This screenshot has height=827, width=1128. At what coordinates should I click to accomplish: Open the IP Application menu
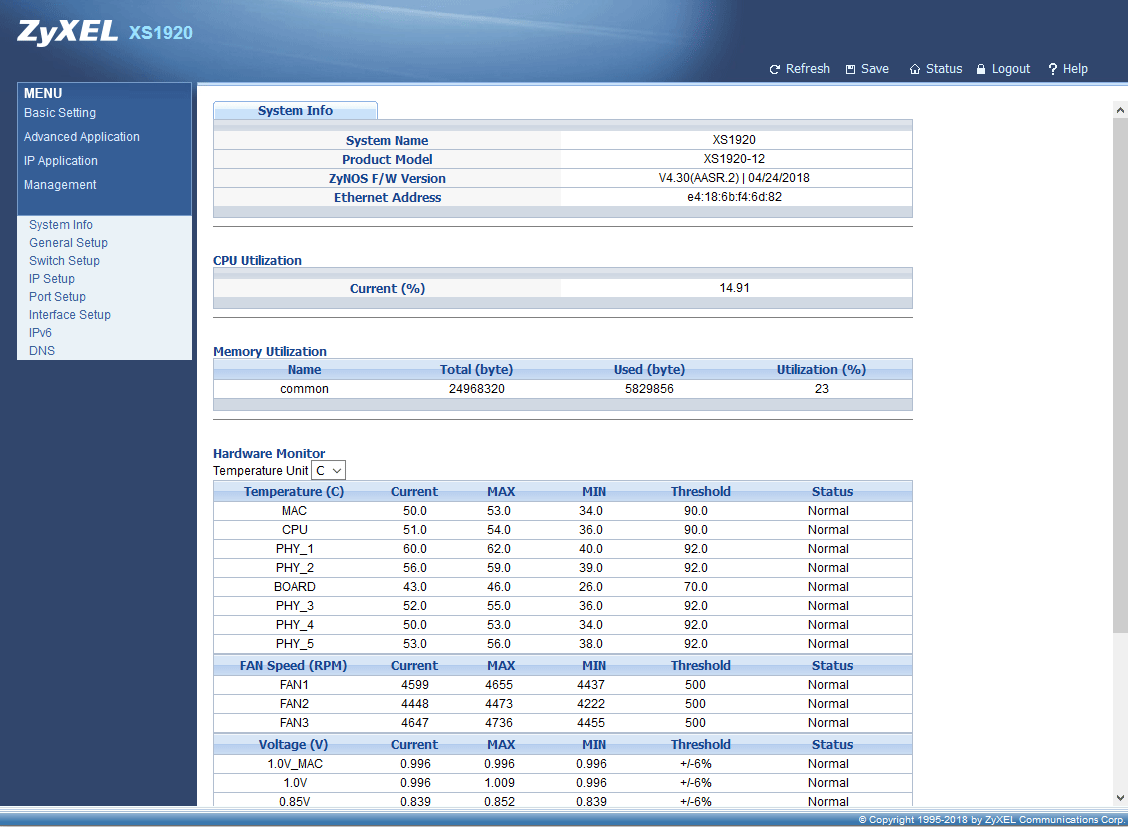pos(60,160)
